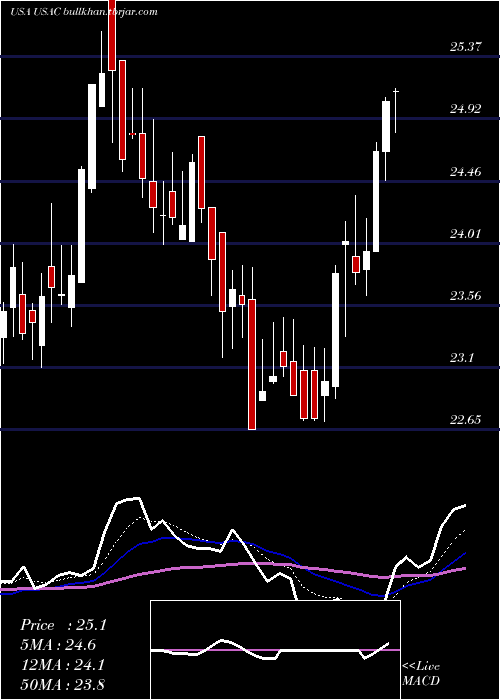Image resolution: width=500 pixels, height=700 pixels.
Task: Click the 23.1 price level label
Action: tap(462, 357)
